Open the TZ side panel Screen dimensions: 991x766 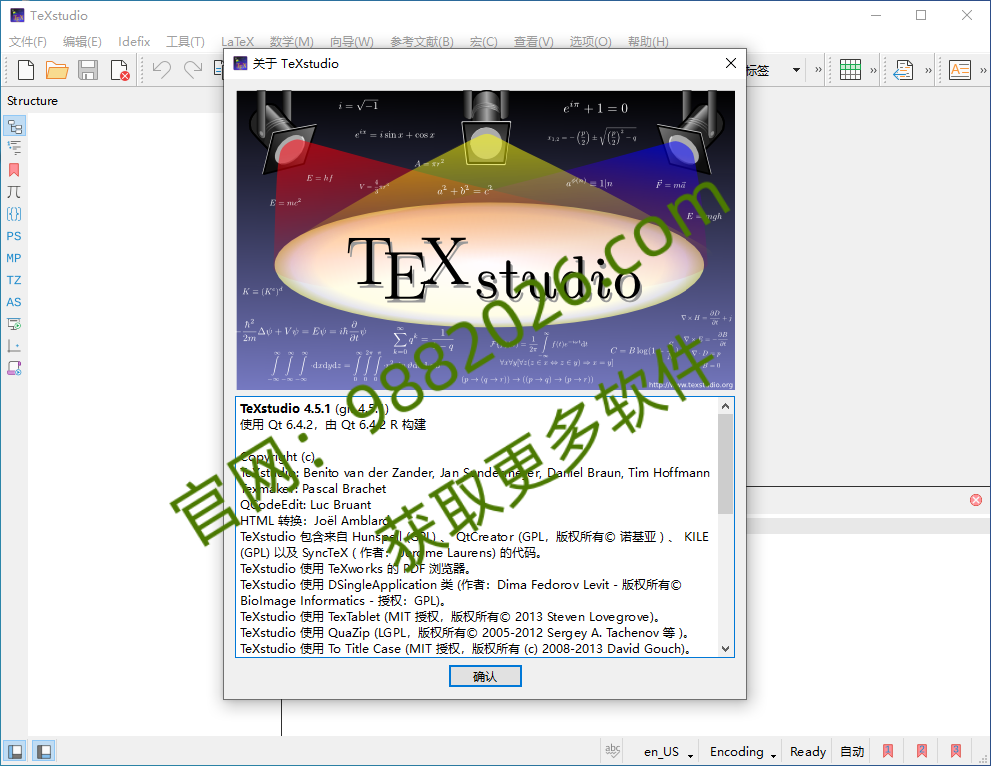[14, 280]
